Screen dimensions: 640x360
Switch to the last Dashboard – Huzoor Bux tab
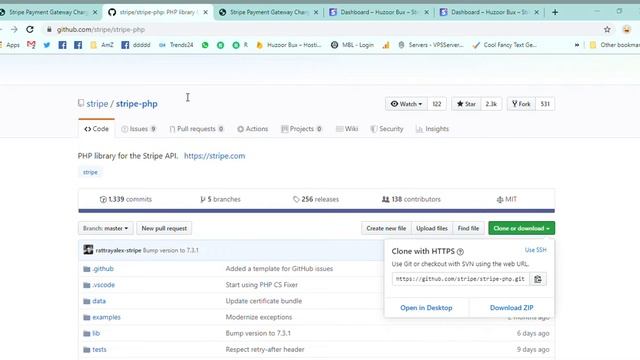click(x=489, y=12)
